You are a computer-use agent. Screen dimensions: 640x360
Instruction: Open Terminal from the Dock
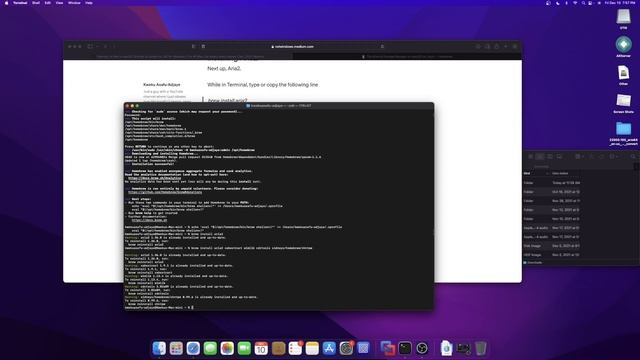coord(405,348)
